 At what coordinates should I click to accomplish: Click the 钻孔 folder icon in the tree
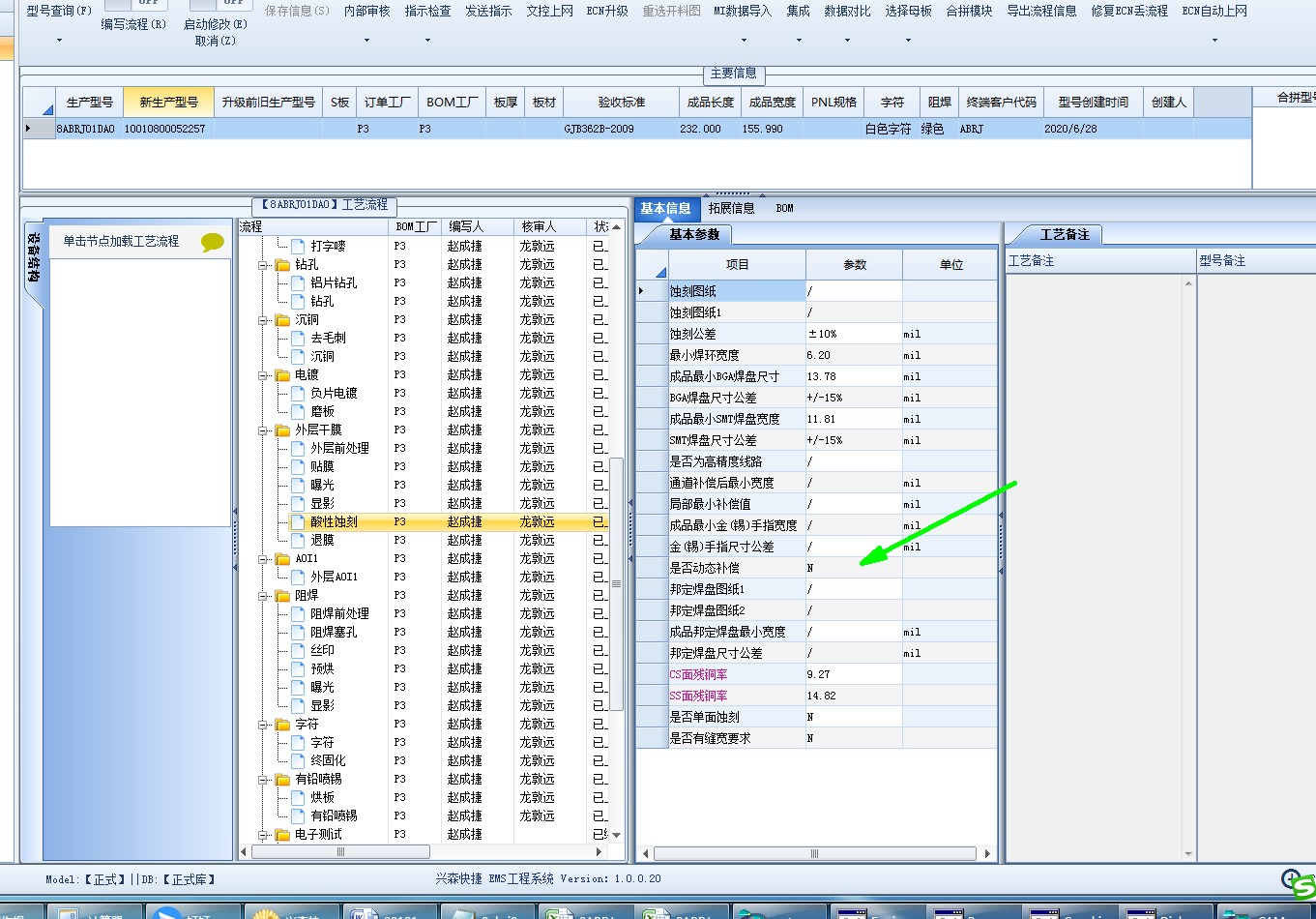[282, 265]
